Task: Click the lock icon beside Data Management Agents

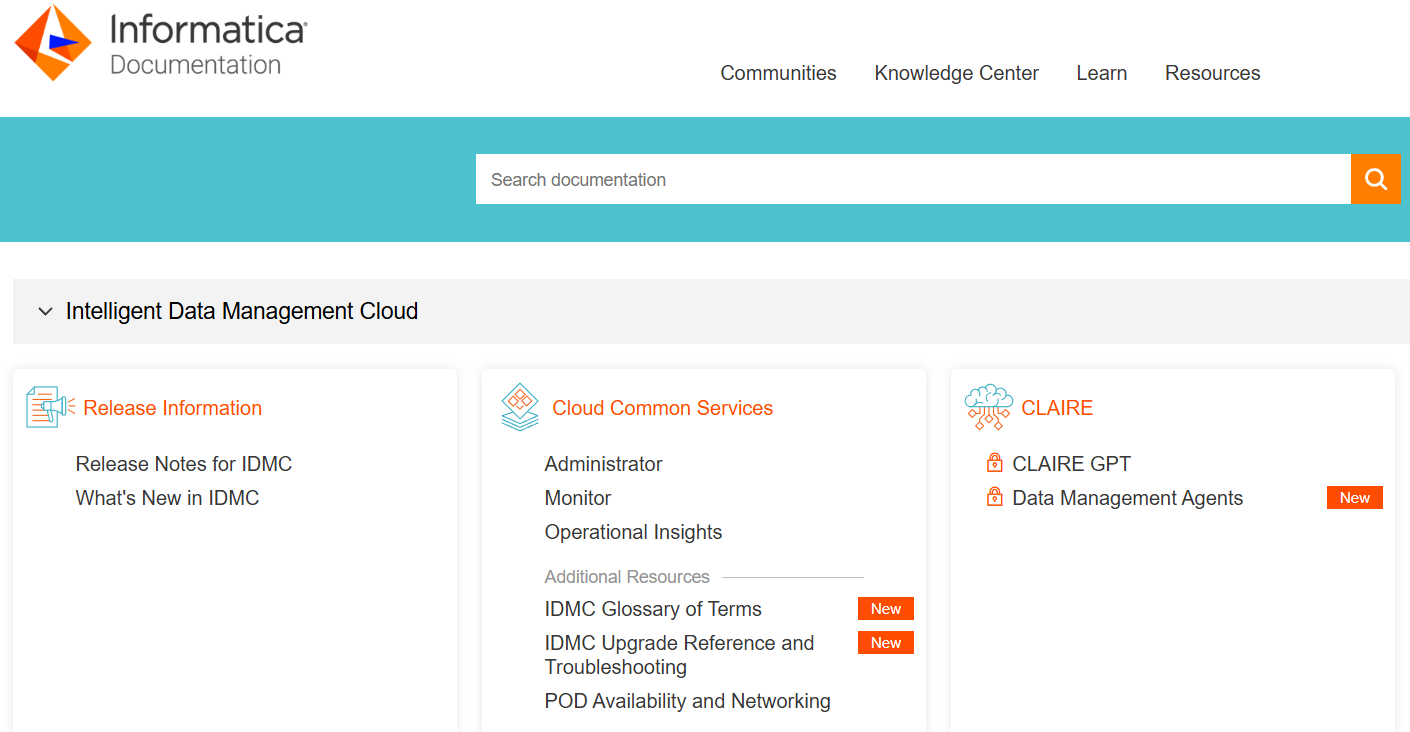Action: click(995, 496)
